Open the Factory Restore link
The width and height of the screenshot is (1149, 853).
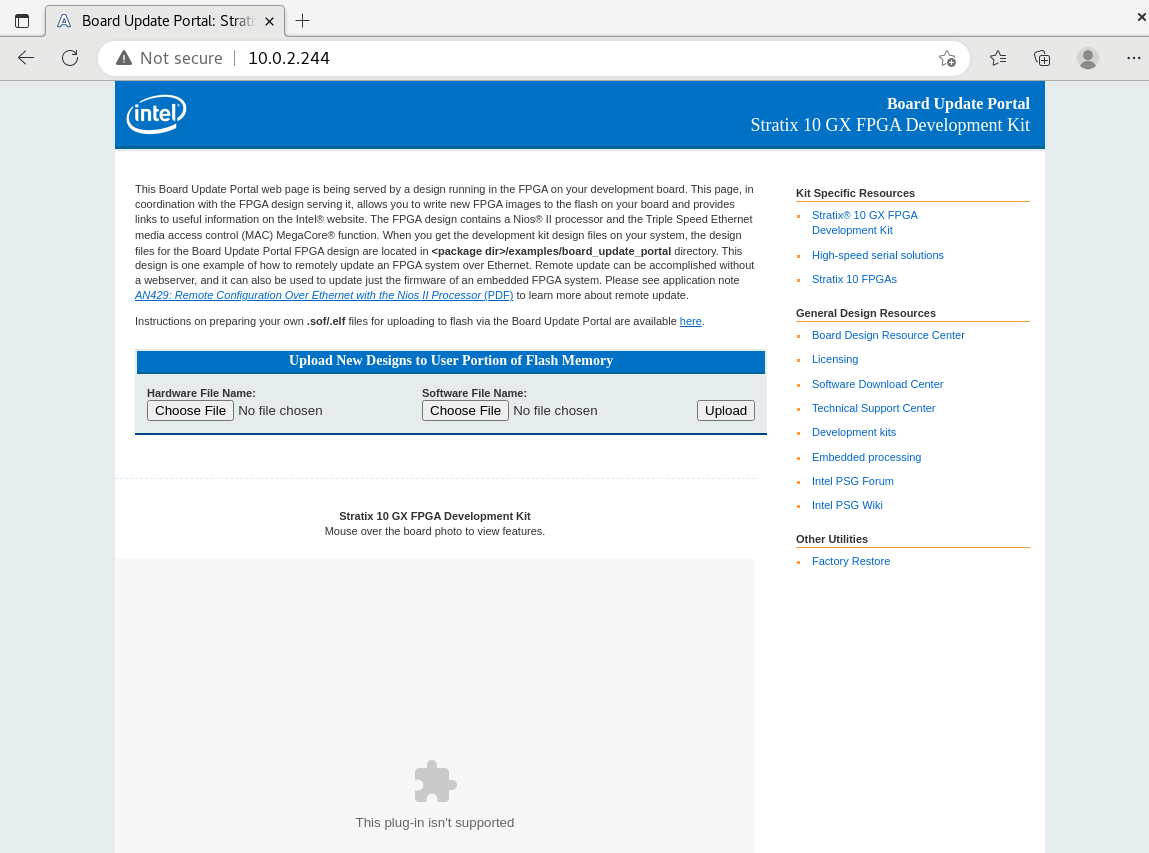[851, 561]
